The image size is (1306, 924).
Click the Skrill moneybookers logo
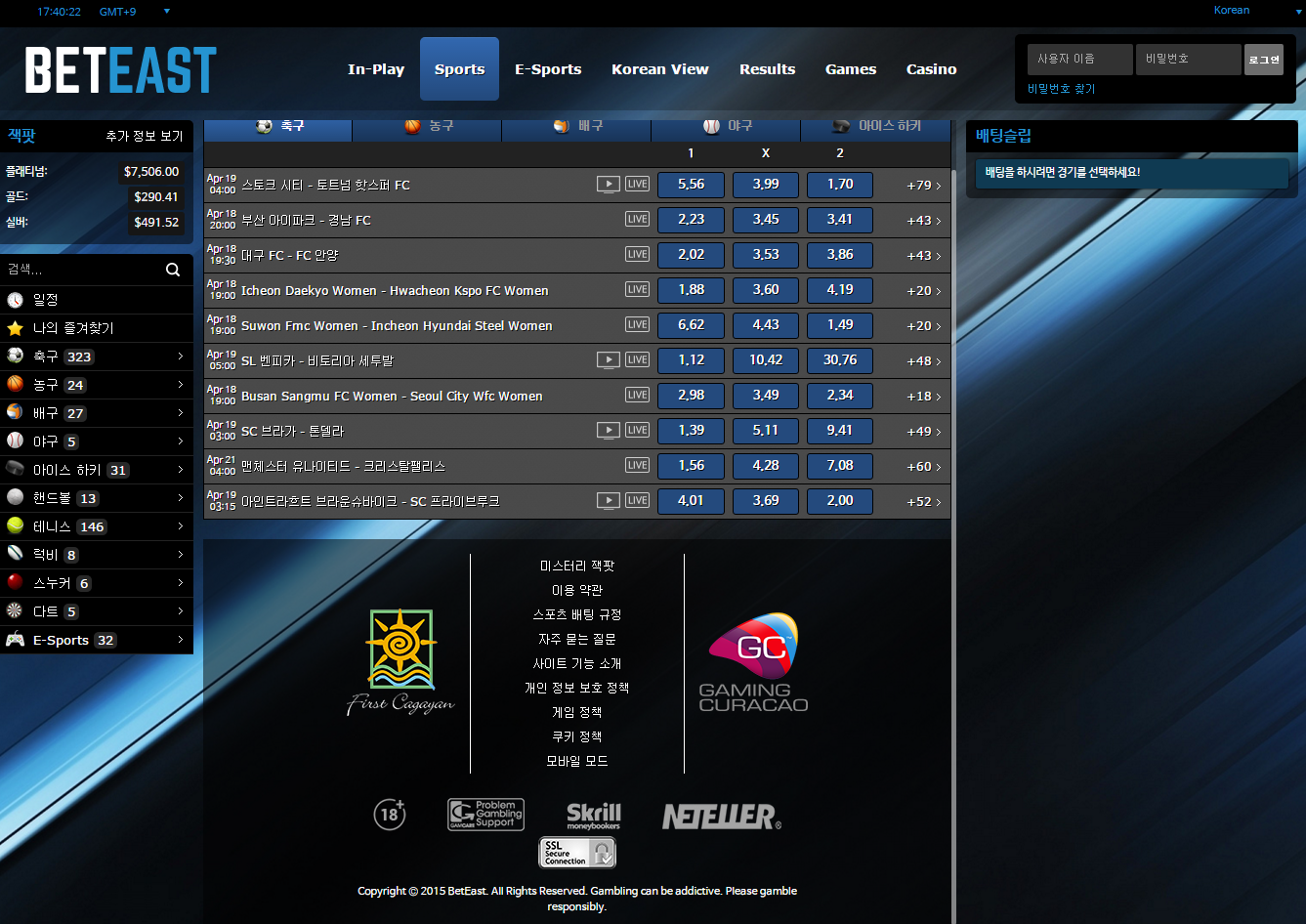click(594, 816)
